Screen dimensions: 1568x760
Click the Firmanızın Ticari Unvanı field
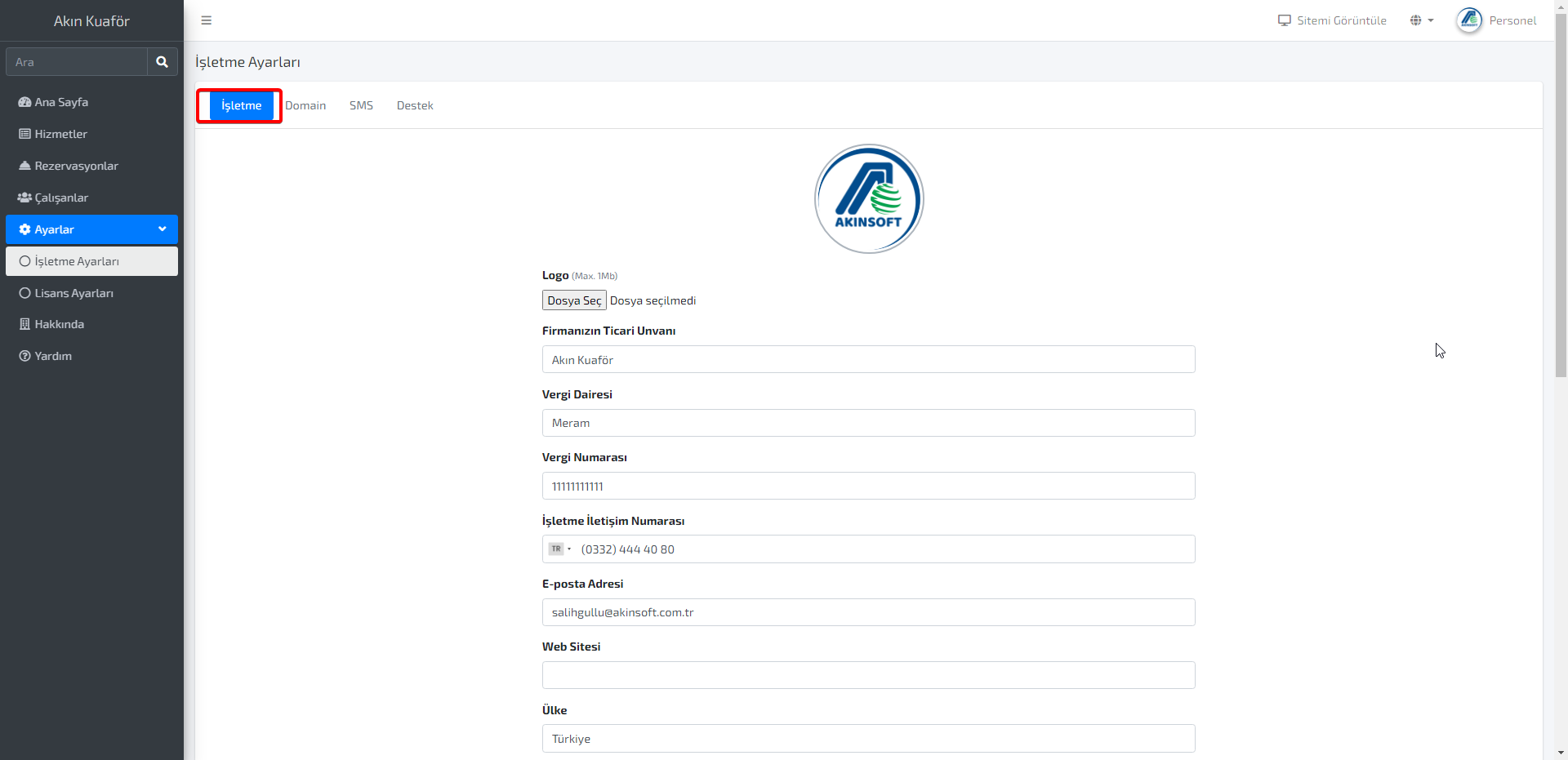point(869,359)
